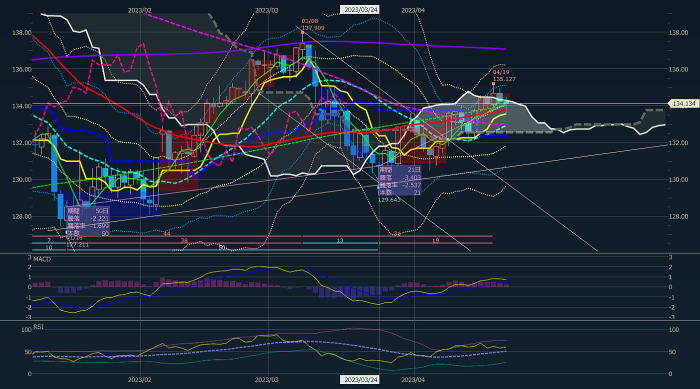The image size is (700, 389).
Task: Open the 50日 period info box
Action: [x=88, y=222]
